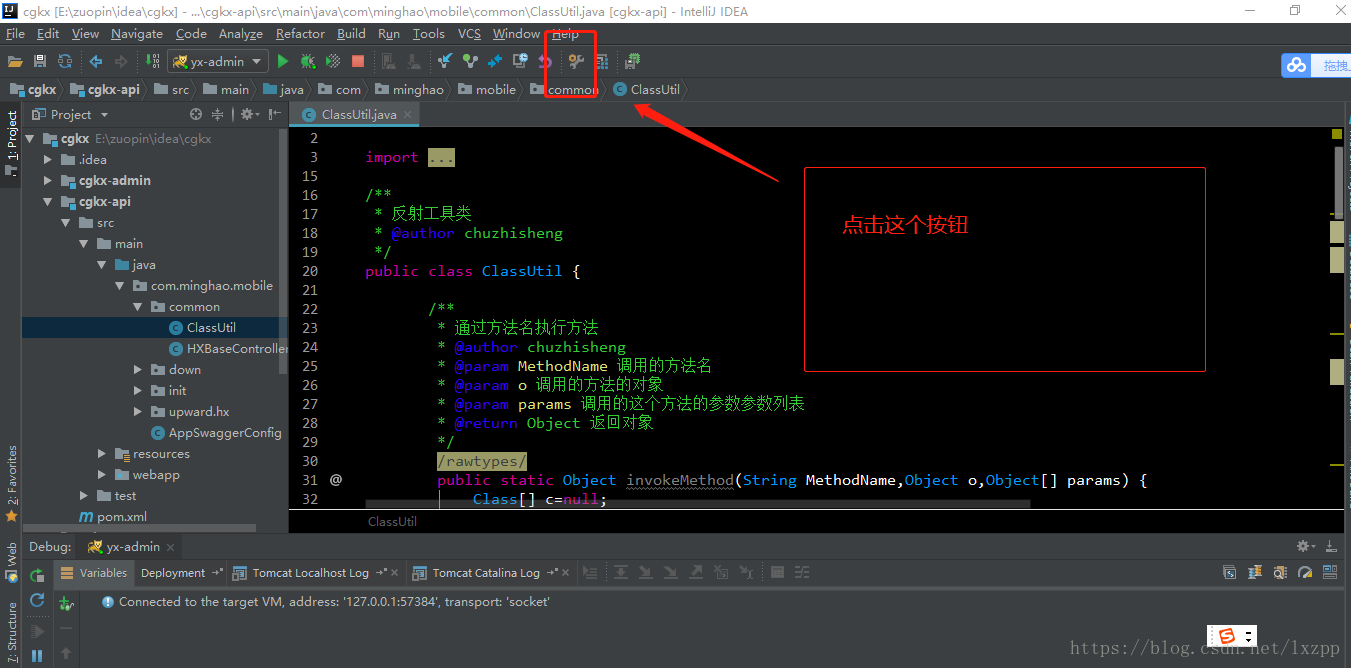Open the Refactor menu

point(300,34)
